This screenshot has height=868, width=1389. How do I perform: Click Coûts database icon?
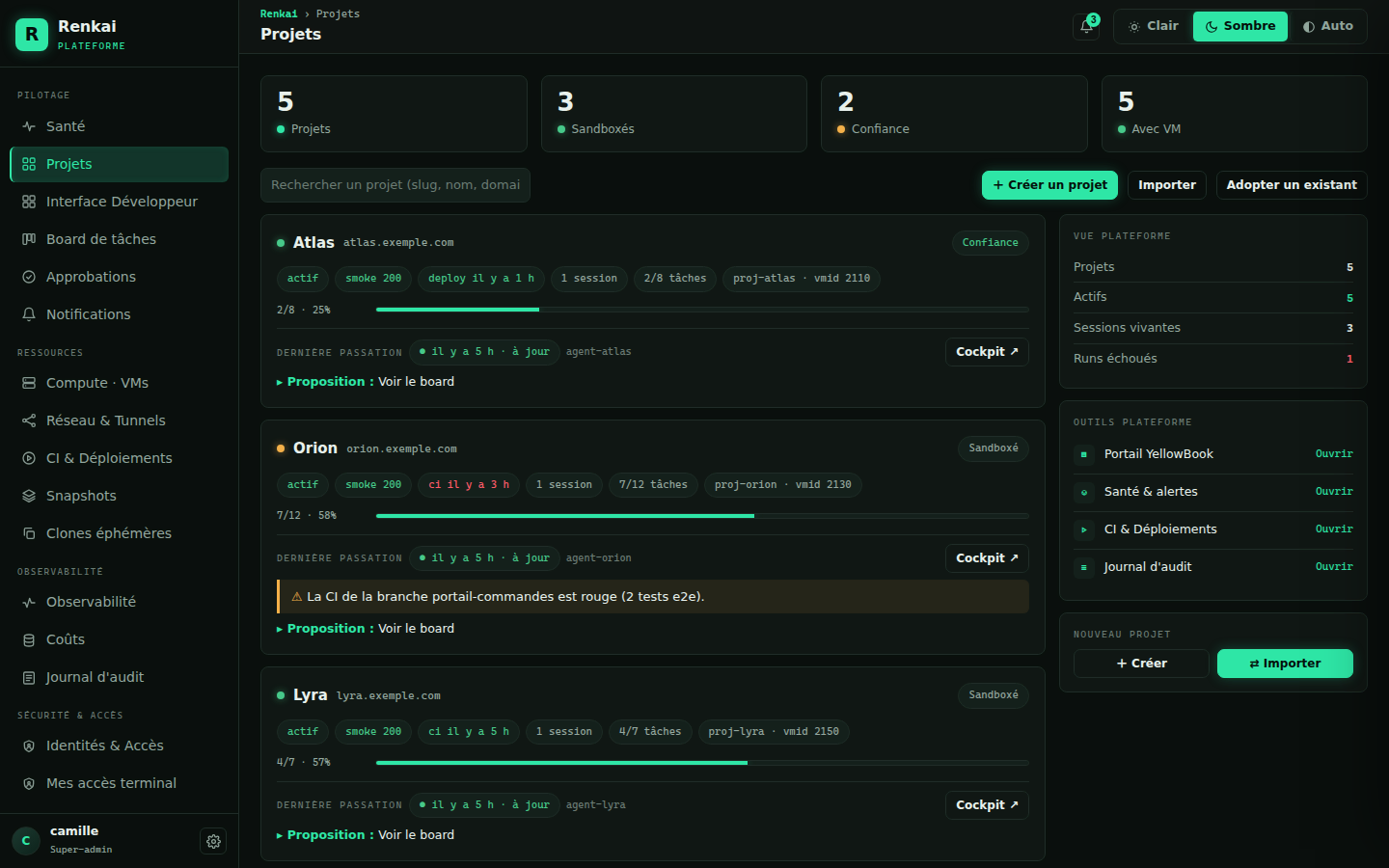tap(29, 639)
